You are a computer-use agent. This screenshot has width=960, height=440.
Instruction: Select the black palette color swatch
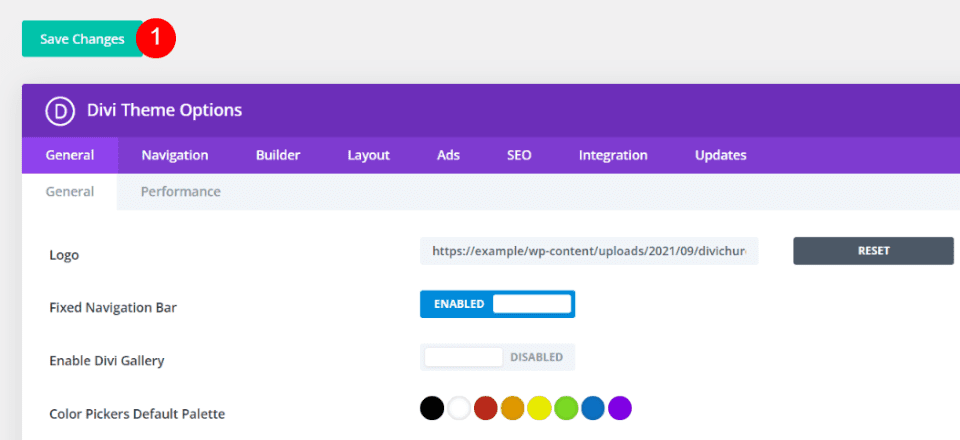pyautogui.click(x=432, y=408)
